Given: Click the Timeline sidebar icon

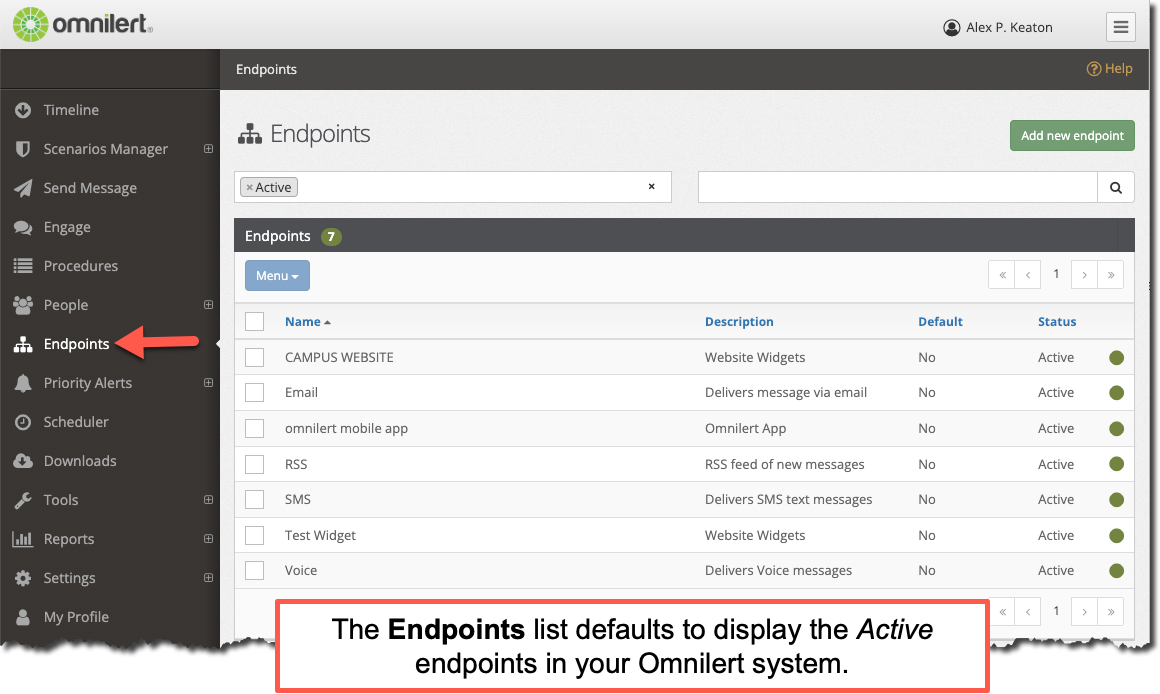Looking at the screenshot, I should click(x=23, y=110).
